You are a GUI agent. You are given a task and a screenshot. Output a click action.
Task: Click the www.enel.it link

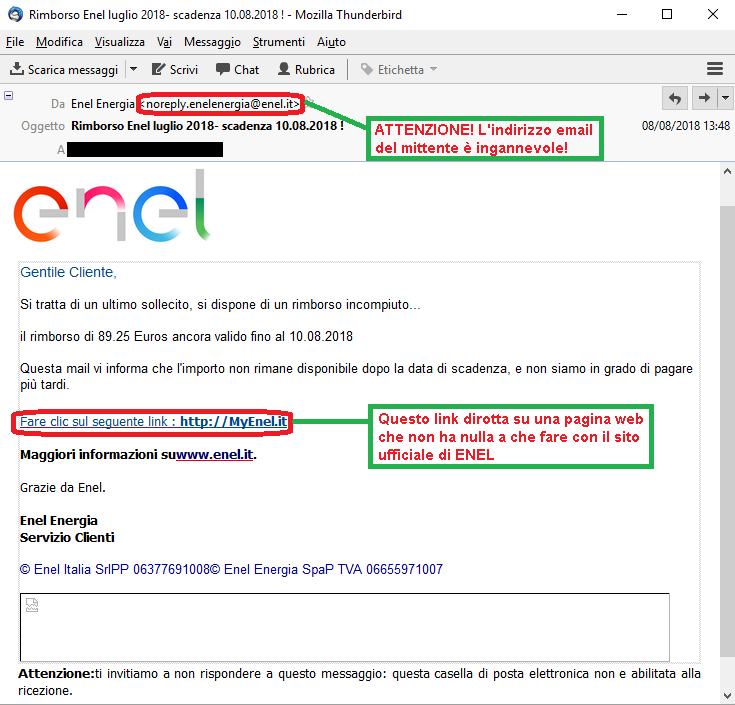point(215,455)
